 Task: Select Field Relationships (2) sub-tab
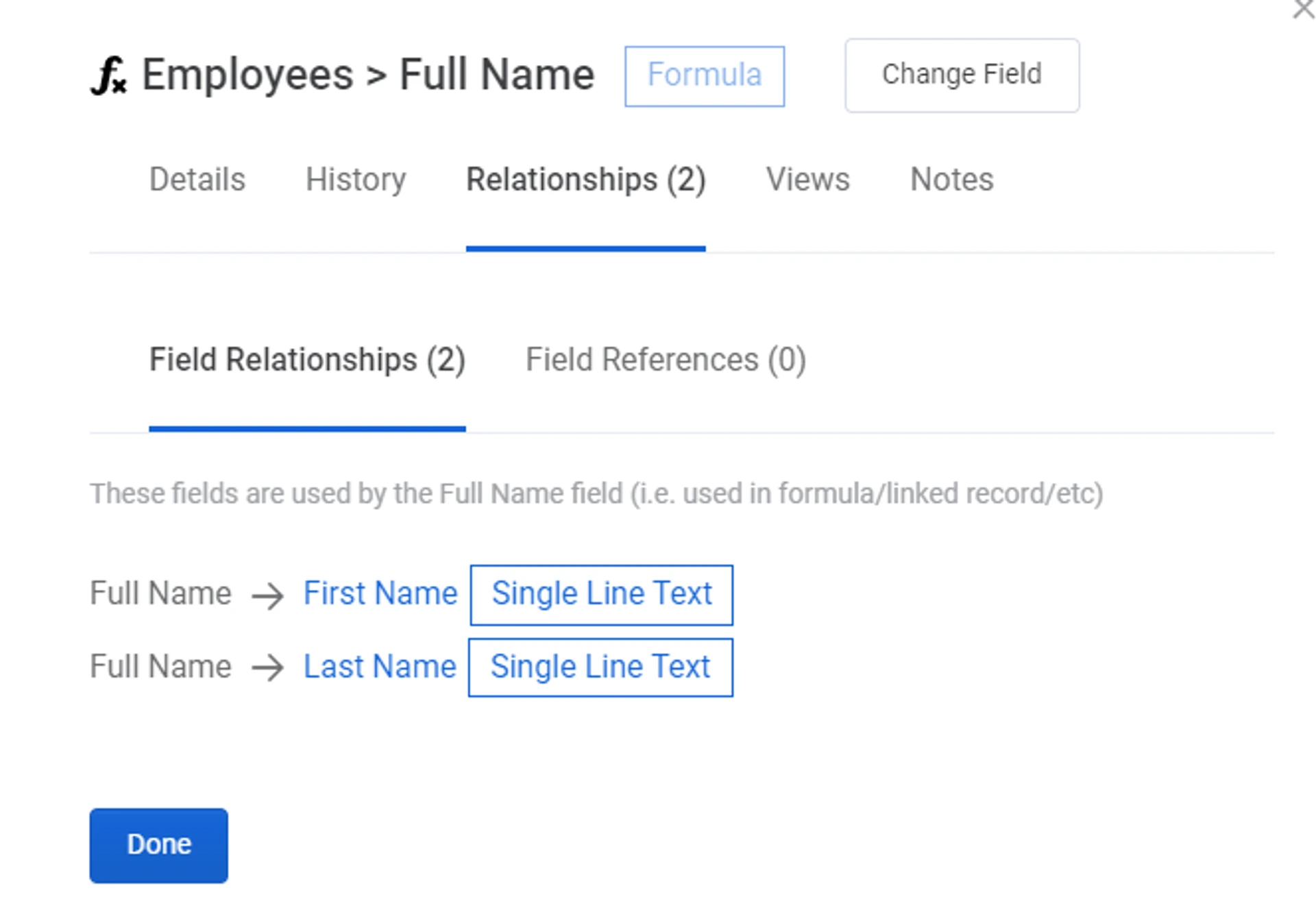pos(307,360)
